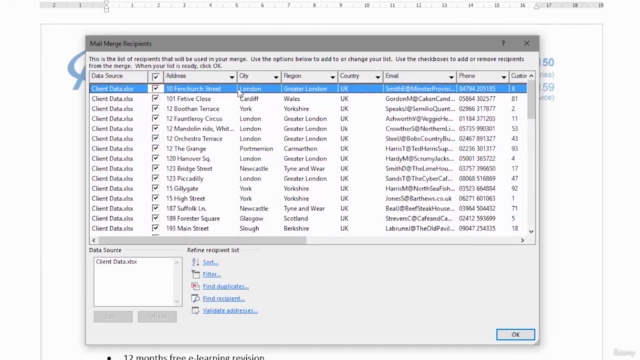Image resolution: width=640 pixels, height=360 pixels.
Task: Open the Address column dropdown arrow
Action: pyautogui.click(x=231, y=77)
